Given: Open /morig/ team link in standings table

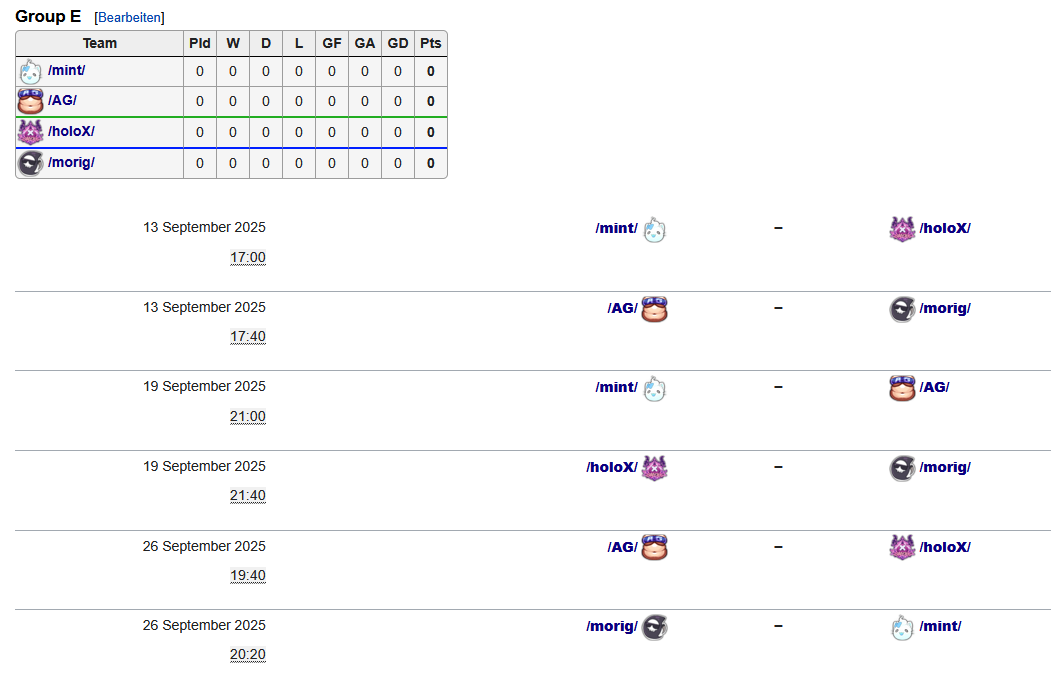Looking at the screenshot, I should pos(71,162).
